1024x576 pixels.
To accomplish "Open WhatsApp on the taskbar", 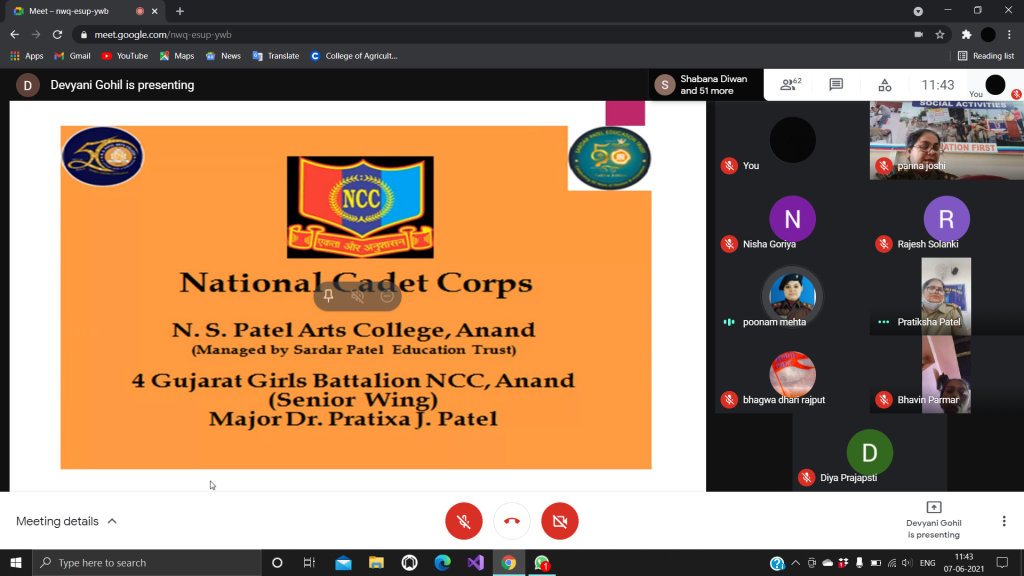I will 542,562.
